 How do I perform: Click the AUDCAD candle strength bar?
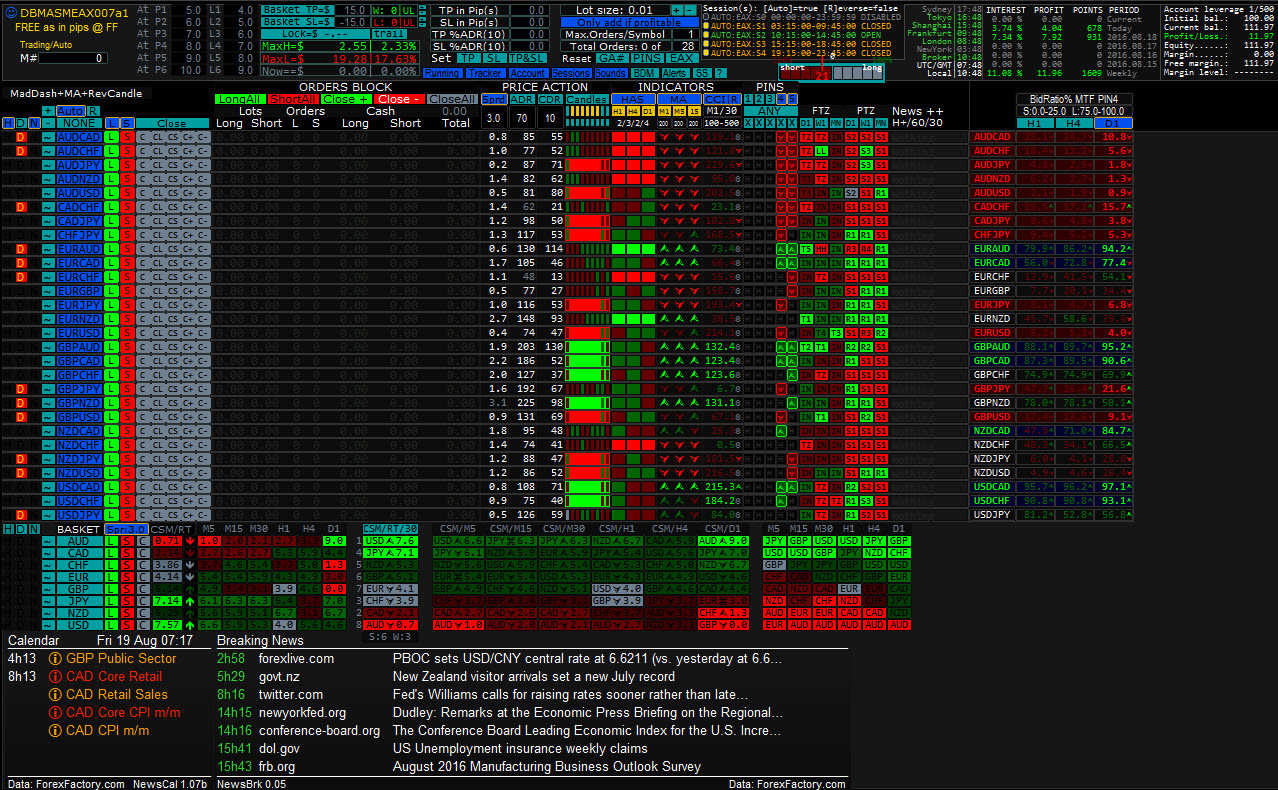(x=586, y=136)
